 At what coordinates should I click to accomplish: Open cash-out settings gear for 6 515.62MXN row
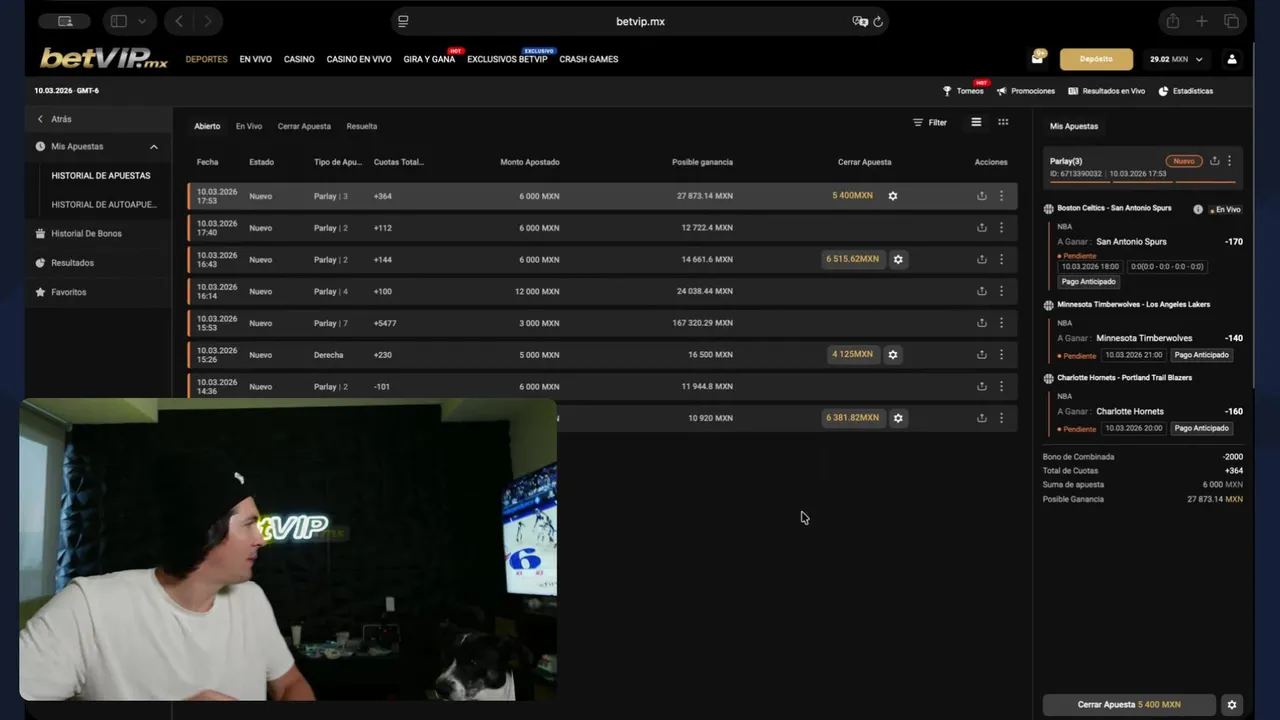point(898,259)
